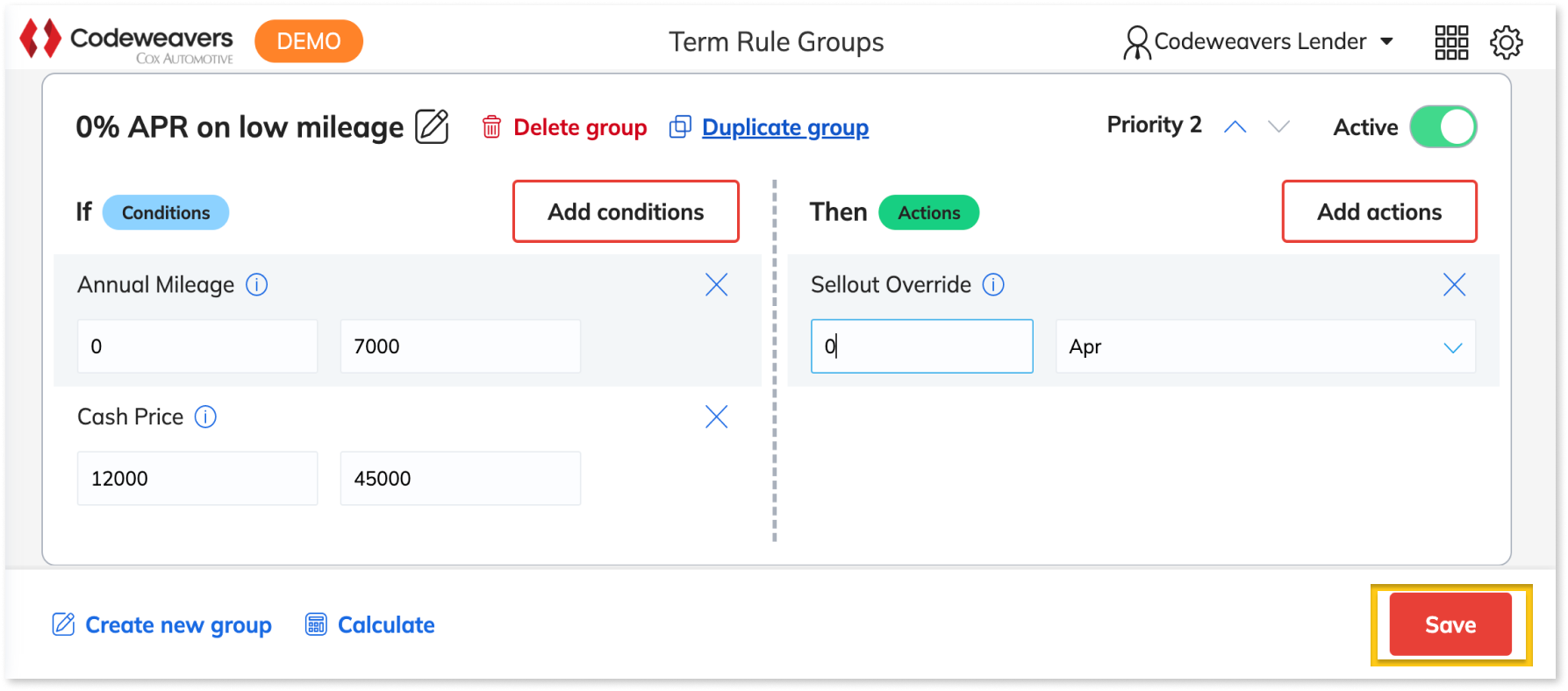1568x691 pixels.
Task: Remove the Cash Price condition
Action: coord(717,417)
